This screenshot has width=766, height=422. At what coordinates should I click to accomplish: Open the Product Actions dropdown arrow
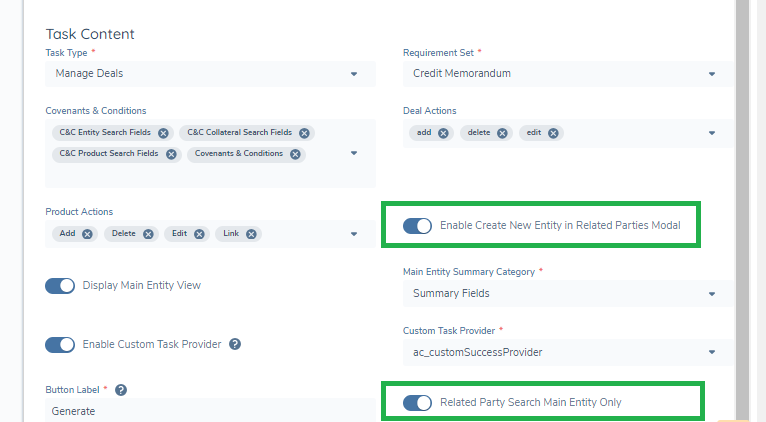pos(354,234)
